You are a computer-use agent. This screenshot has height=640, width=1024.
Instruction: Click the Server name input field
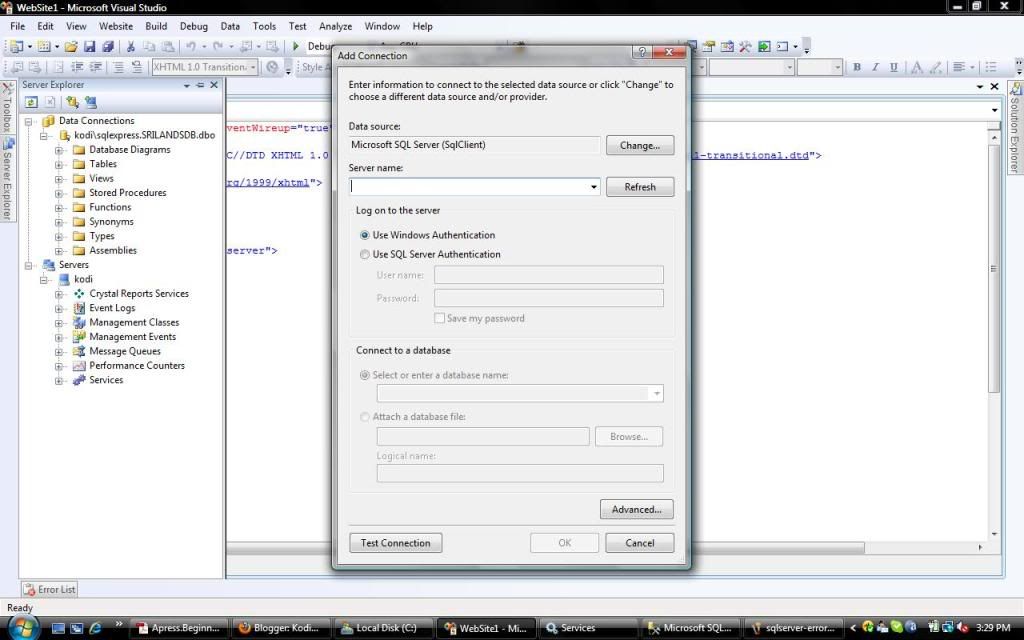pyautogui.click(x=475, y=187)
